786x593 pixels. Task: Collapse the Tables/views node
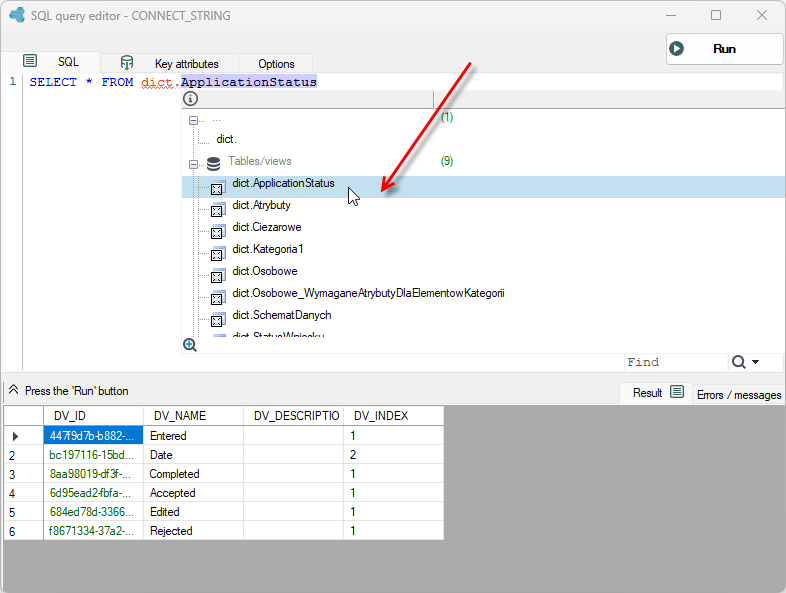(x=193, y=164)
